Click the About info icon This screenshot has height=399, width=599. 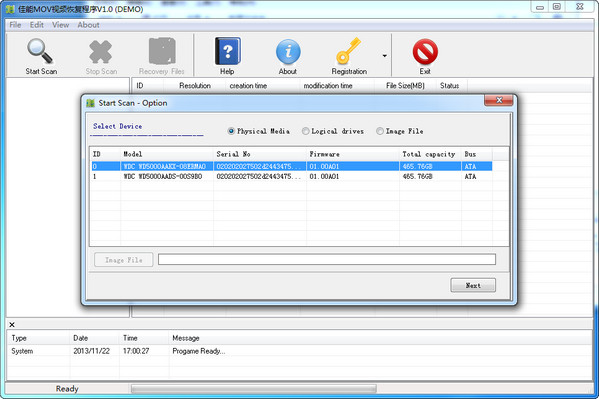(288, 51)
